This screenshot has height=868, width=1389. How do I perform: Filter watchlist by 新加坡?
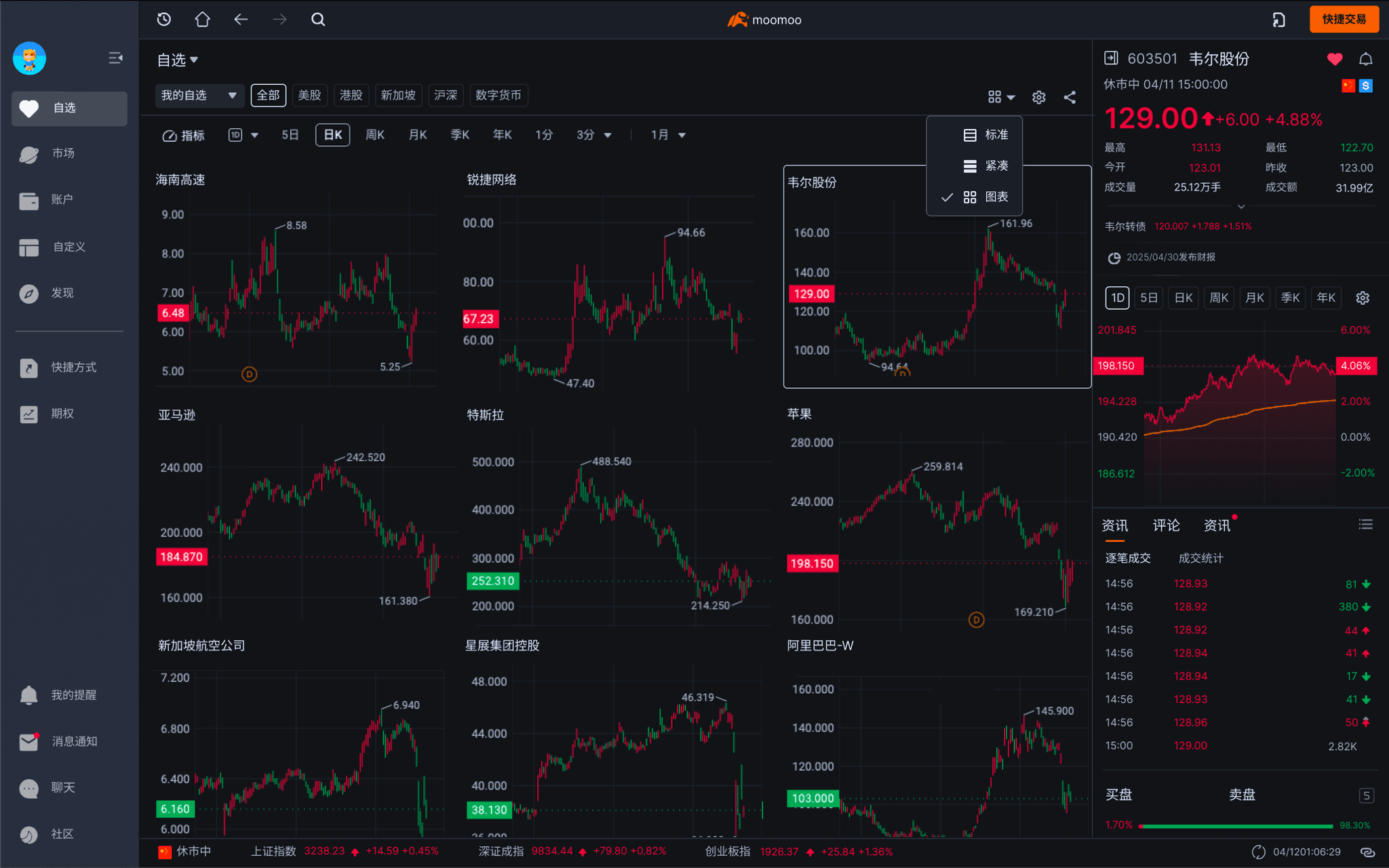tap(398, 96)
